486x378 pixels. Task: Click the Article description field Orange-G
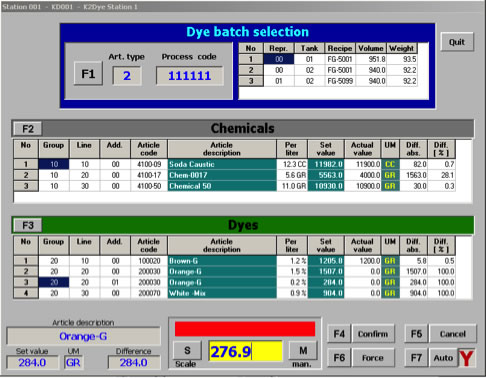pos(83,336)
